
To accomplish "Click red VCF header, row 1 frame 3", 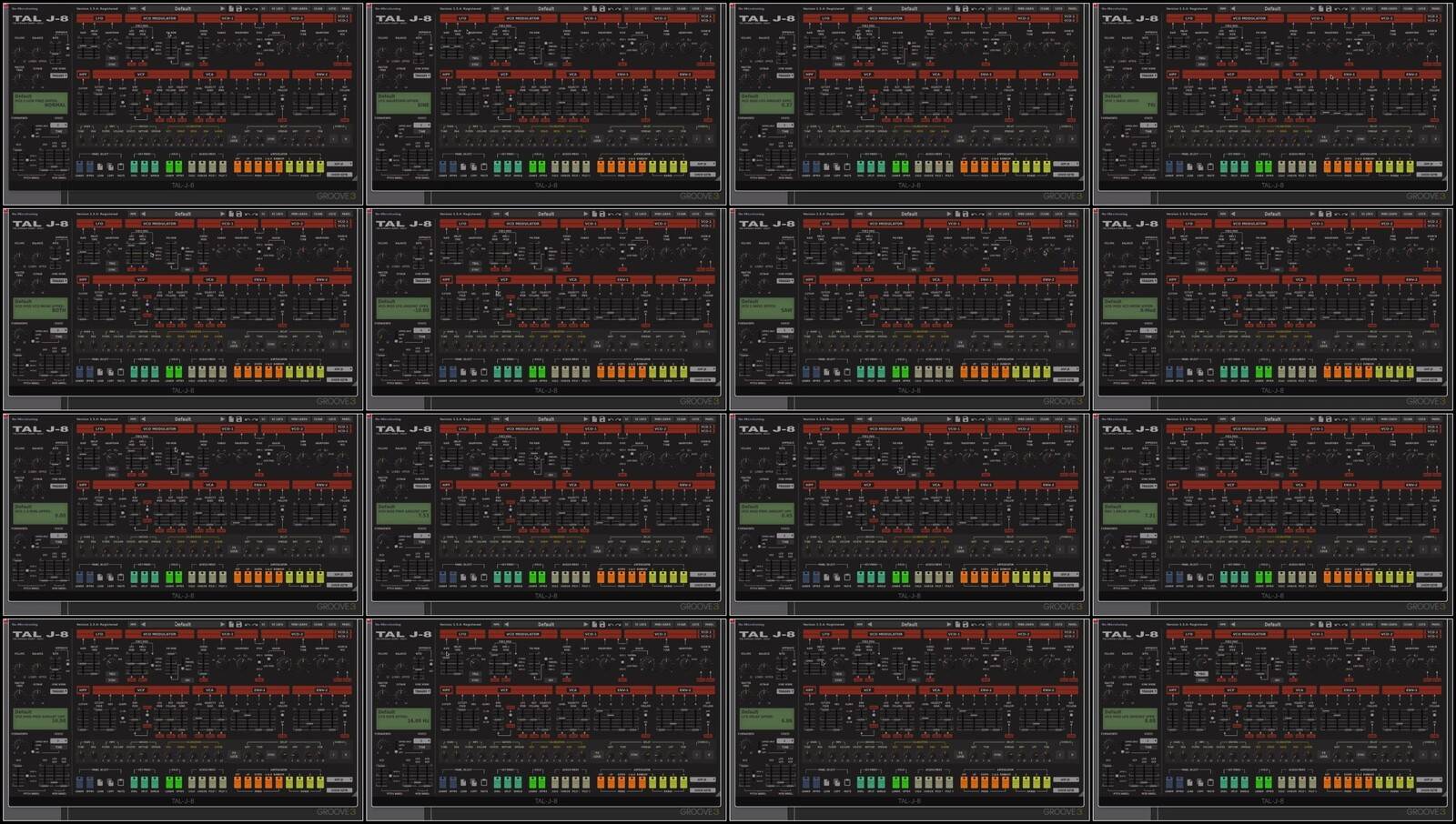I will click(x=868, y=75).
